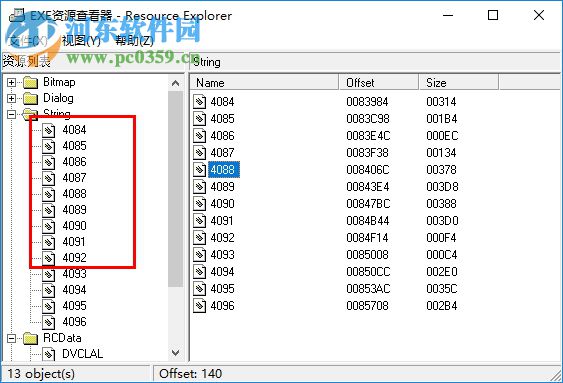The width and height of the screenshot is (563, 383).
Task: Click icon of 4084 in list
Action: [200, 102]
